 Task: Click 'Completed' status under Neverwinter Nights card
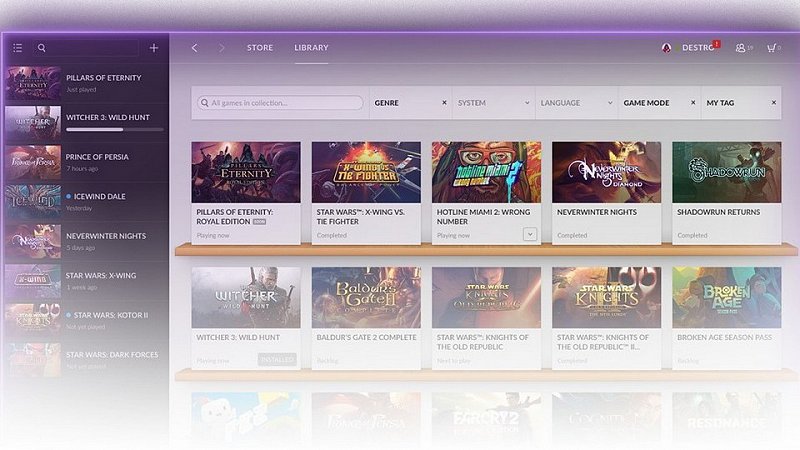[x=572, y=235]
